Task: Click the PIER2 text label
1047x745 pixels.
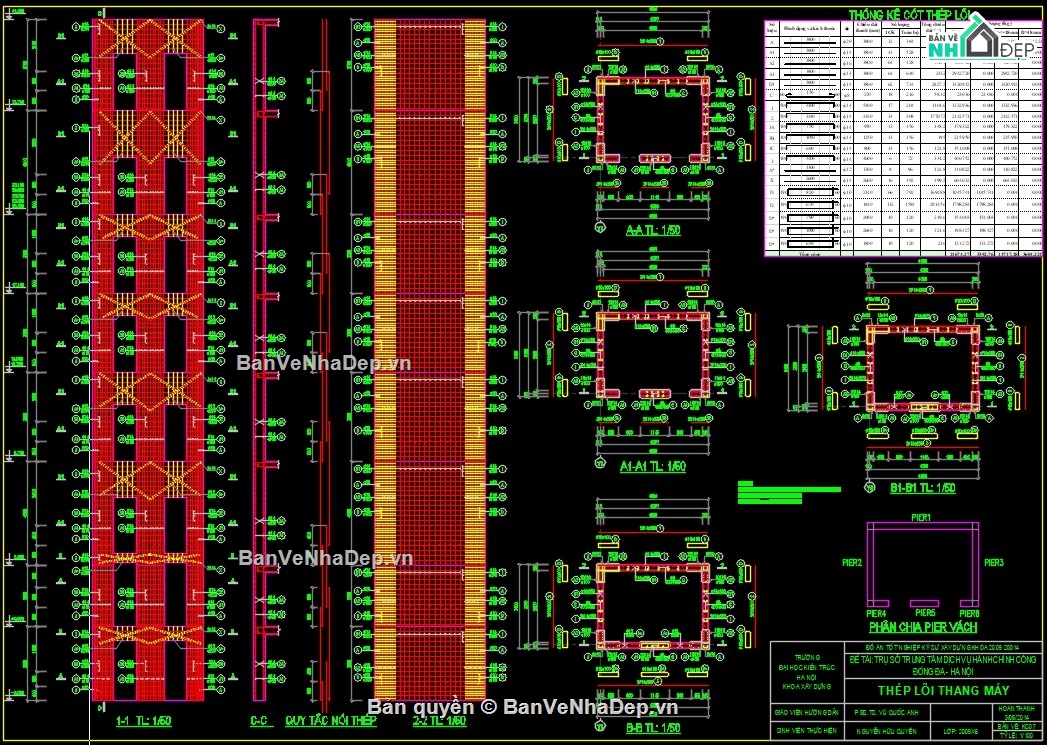Action: click(851, 563)
